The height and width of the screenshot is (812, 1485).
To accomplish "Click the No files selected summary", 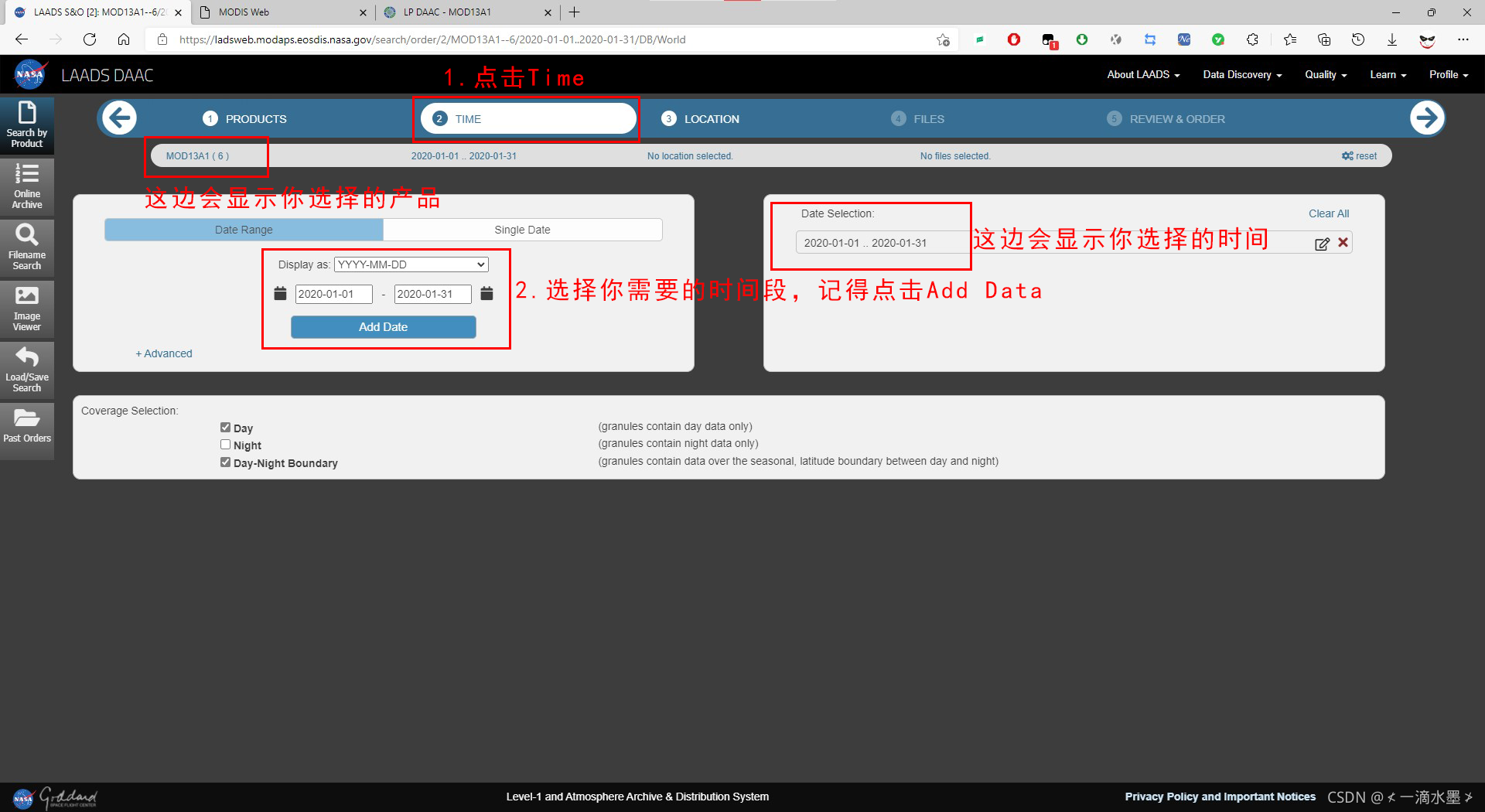I will [955, 156].
